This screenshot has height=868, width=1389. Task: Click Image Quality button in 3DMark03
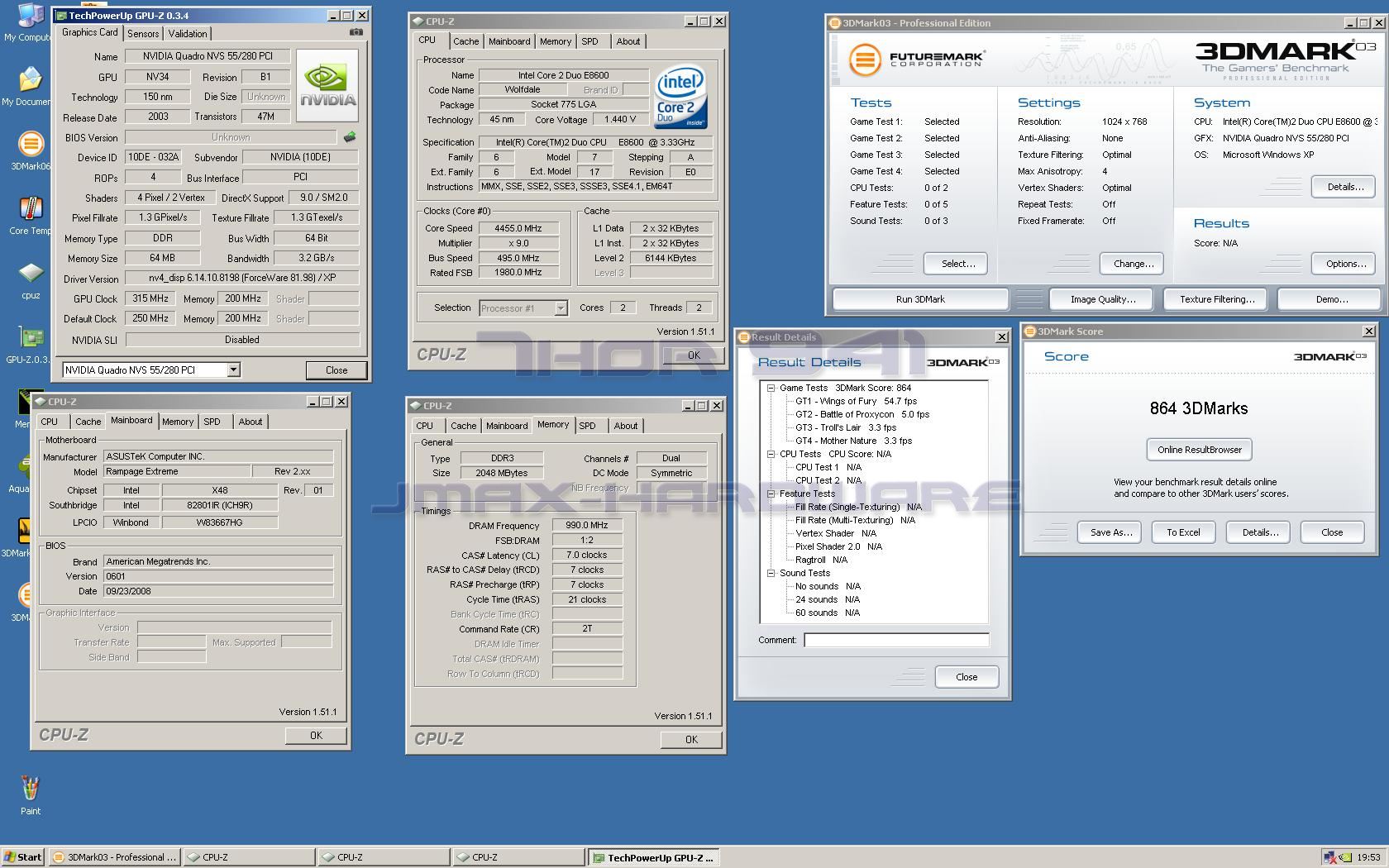[x=1103, y=299]
